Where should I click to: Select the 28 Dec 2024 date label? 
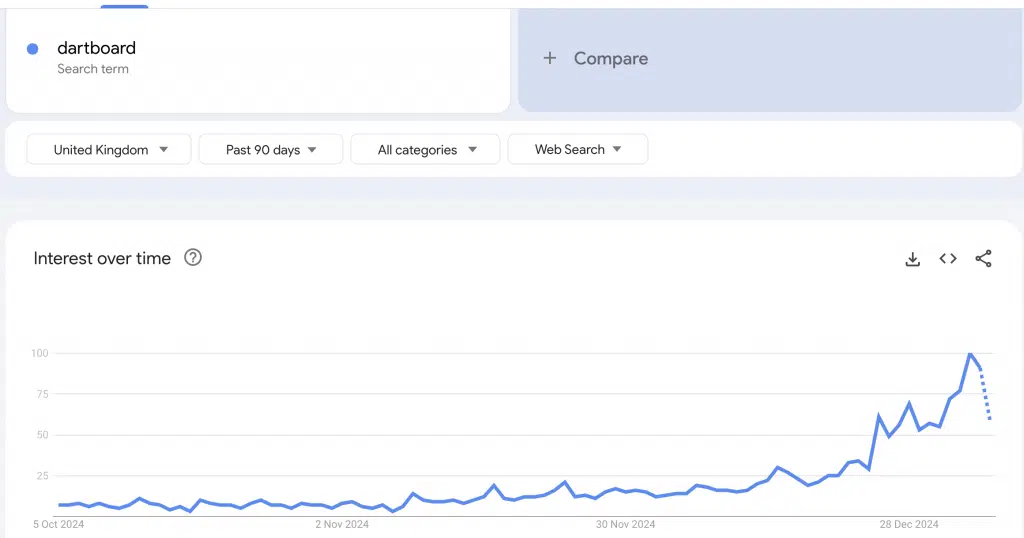pyautogui.click(x=908, y=524)
